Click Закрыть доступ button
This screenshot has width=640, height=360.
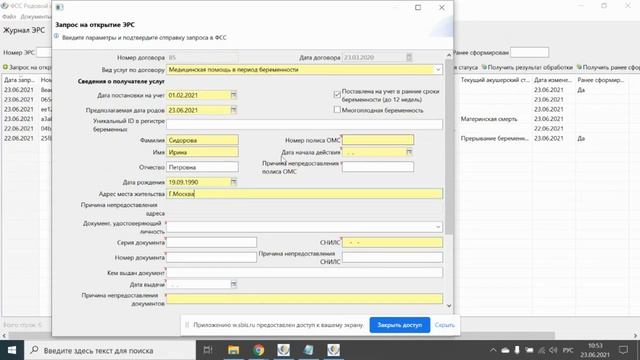pyautogui.click(x=400, y=325)
